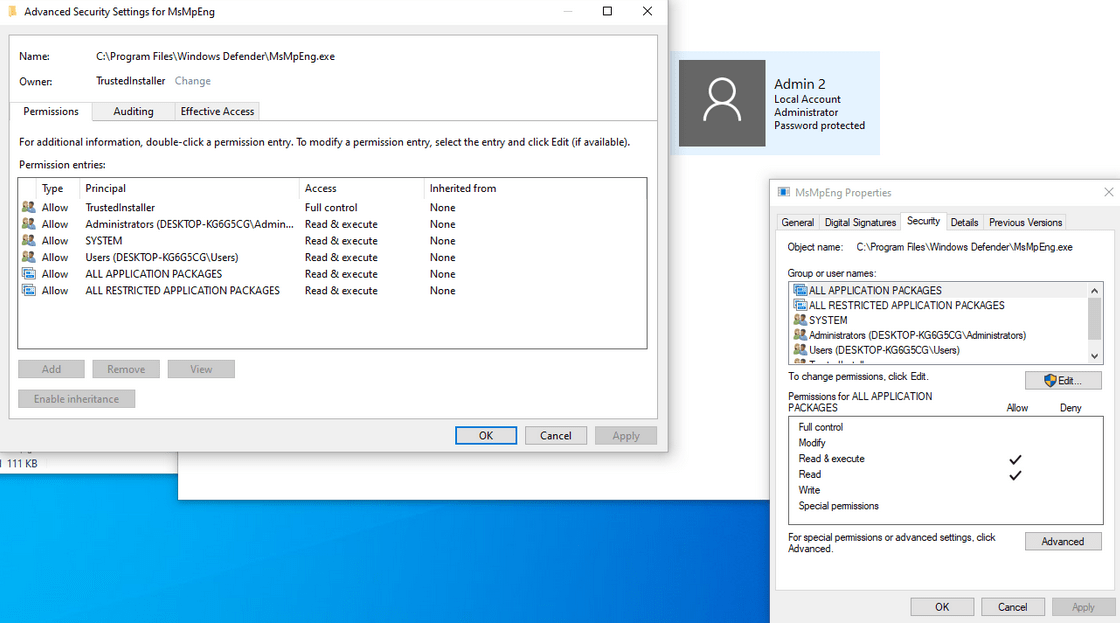Click the Change owner link
Viewport: 1120px width, 623px height.
coord(193,81)
